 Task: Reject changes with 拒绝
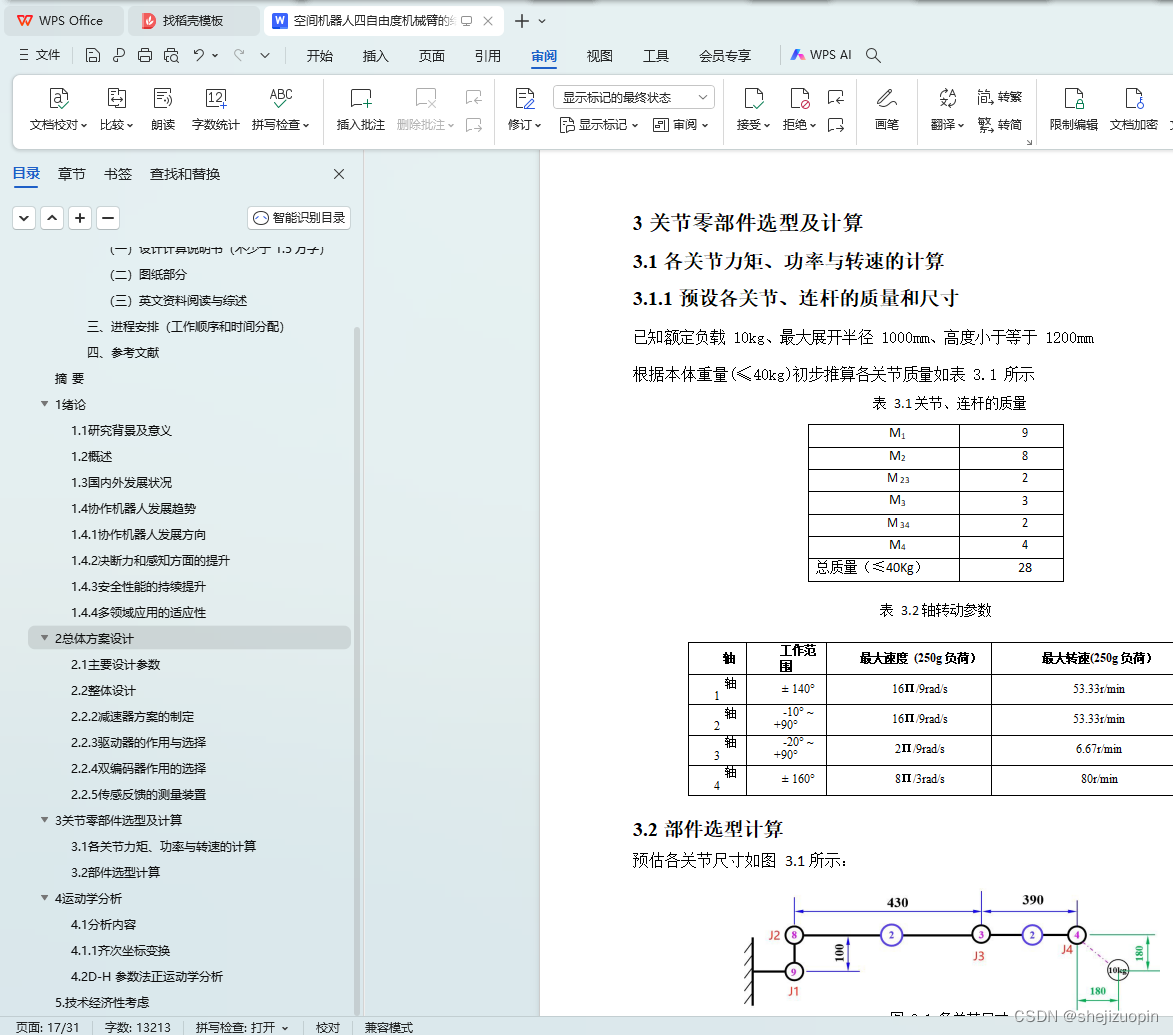[x=799, y=109]
